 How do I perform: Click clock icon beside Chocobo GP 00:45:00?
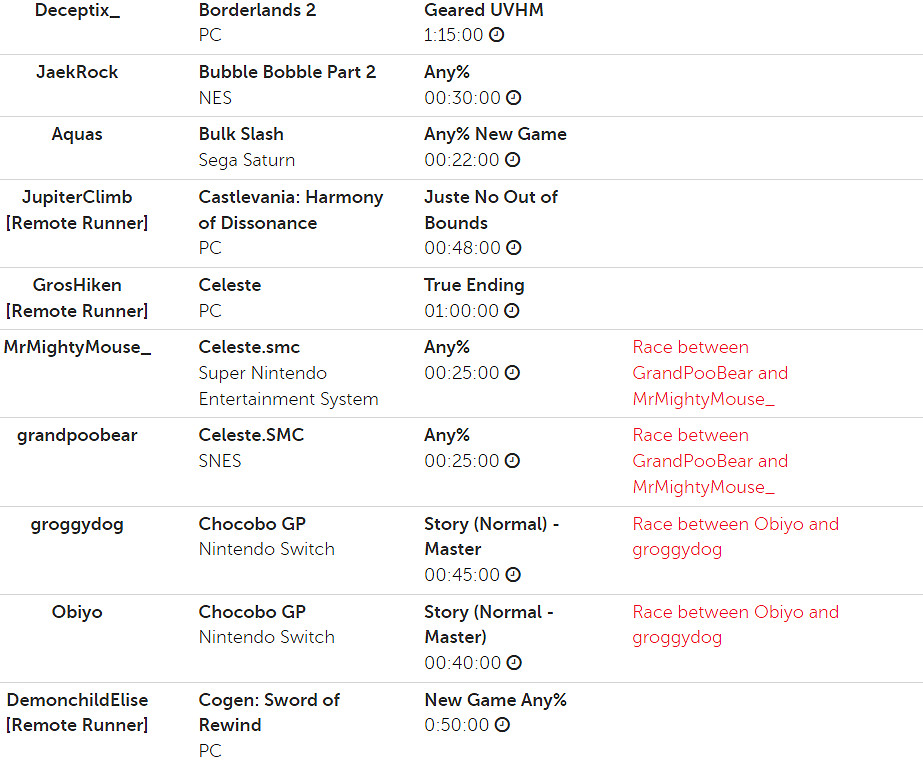click(513, 575)
